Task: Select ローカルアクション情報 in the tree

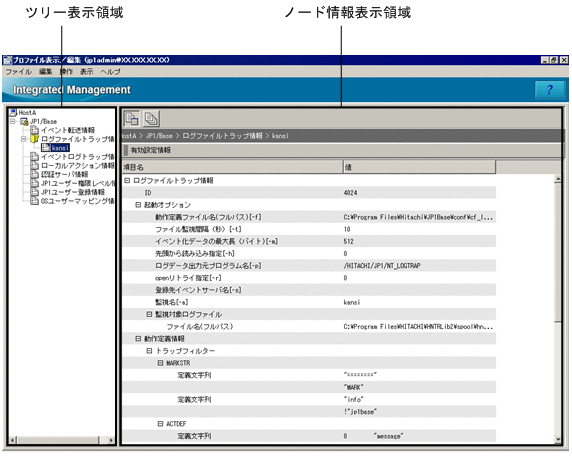Action: [77, 165]
